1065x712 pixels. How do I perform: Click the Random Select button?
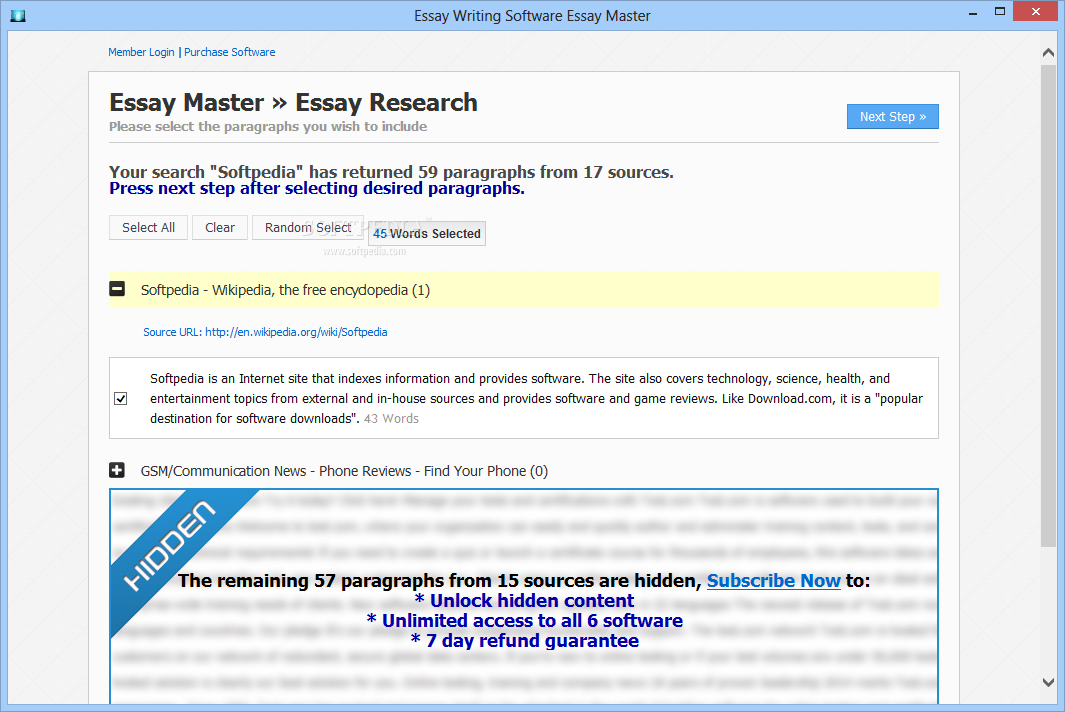pyautogui.click(x=308, y=228)
